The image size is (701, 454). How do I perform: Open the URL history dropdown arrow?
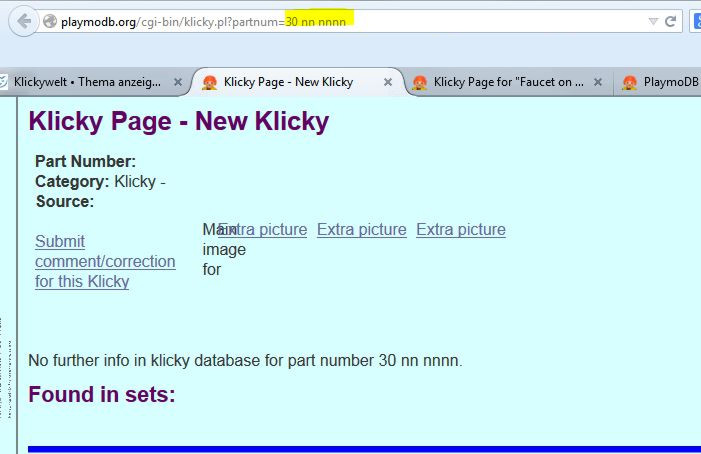tap(653, 21)
